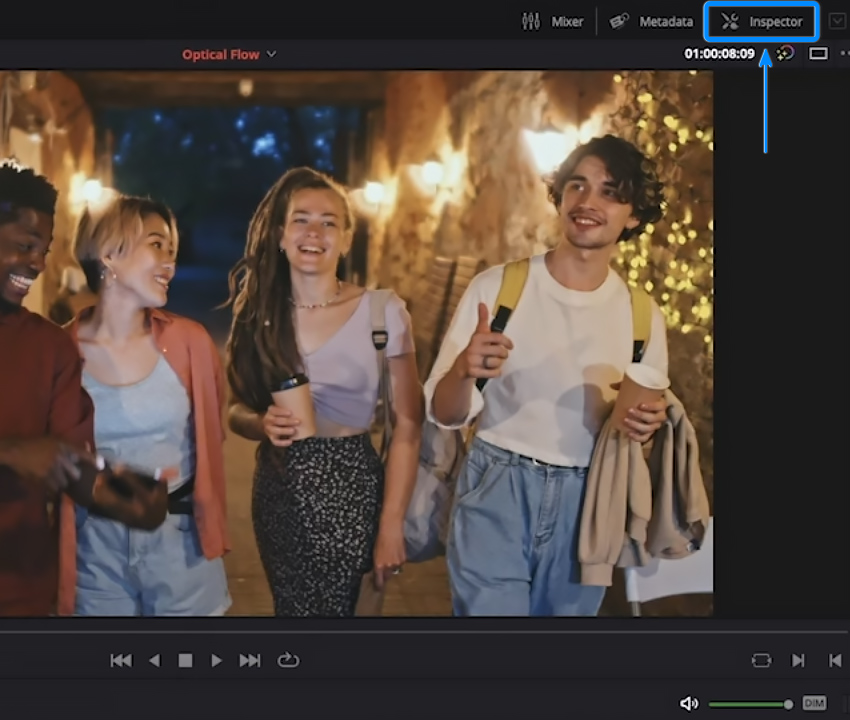Play the clip forward

point(216,660)
